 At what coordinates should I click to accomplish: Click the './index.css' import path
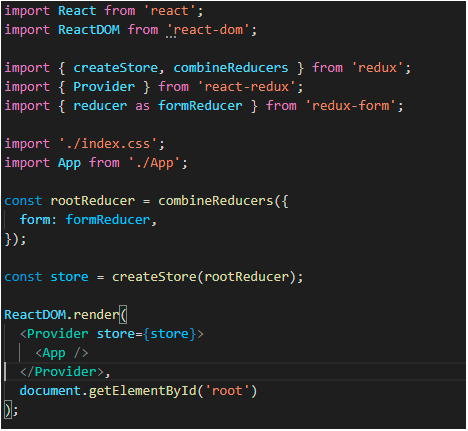tap(108, 144)
